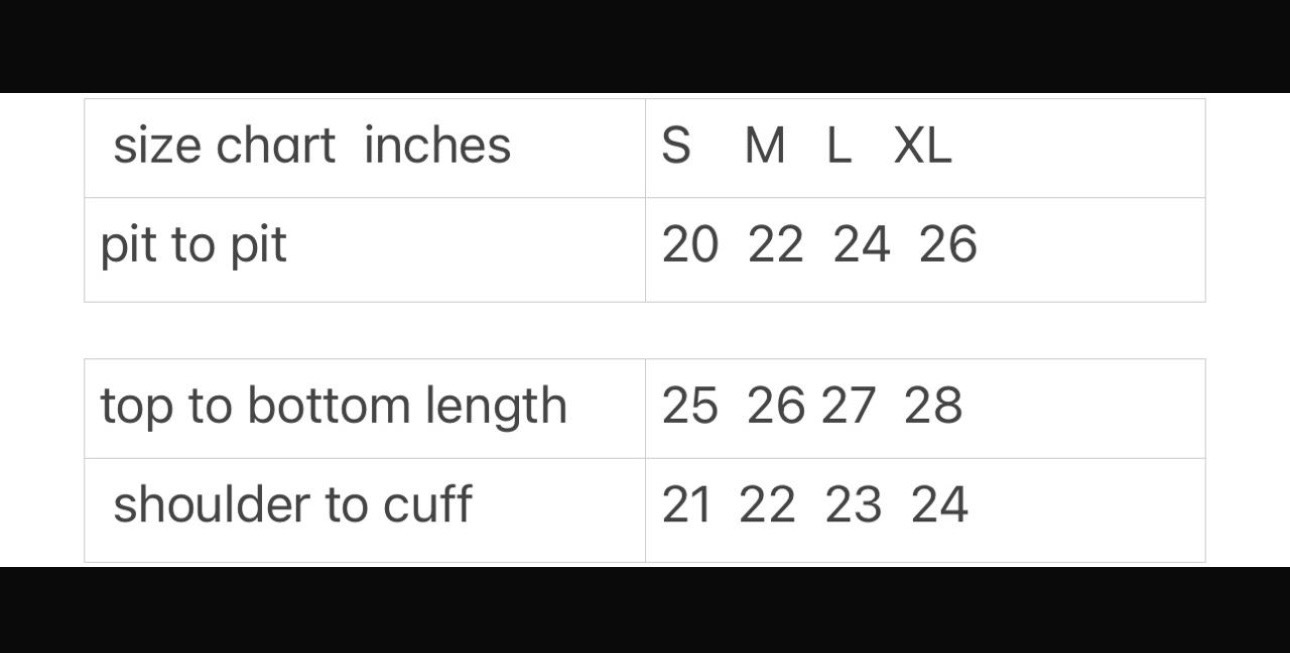
Task: Select the M size column label
Action: (x=765, y=146)
